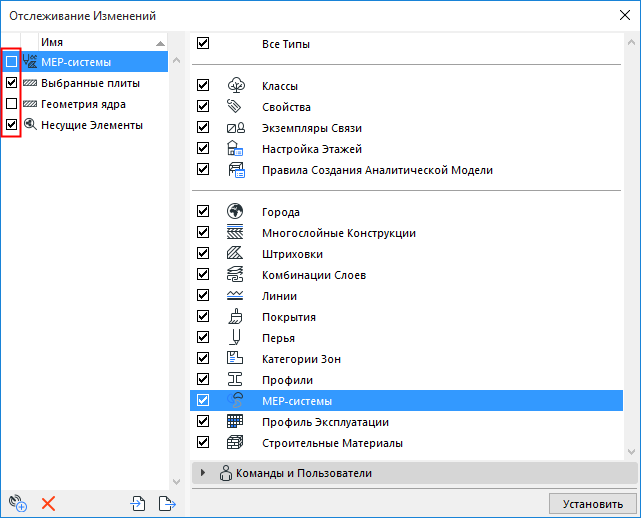Image resolution: width=641 pixels, height=518 pixels.
Task: Click the Экземпляры Связи icon
Action: [236, 128]
